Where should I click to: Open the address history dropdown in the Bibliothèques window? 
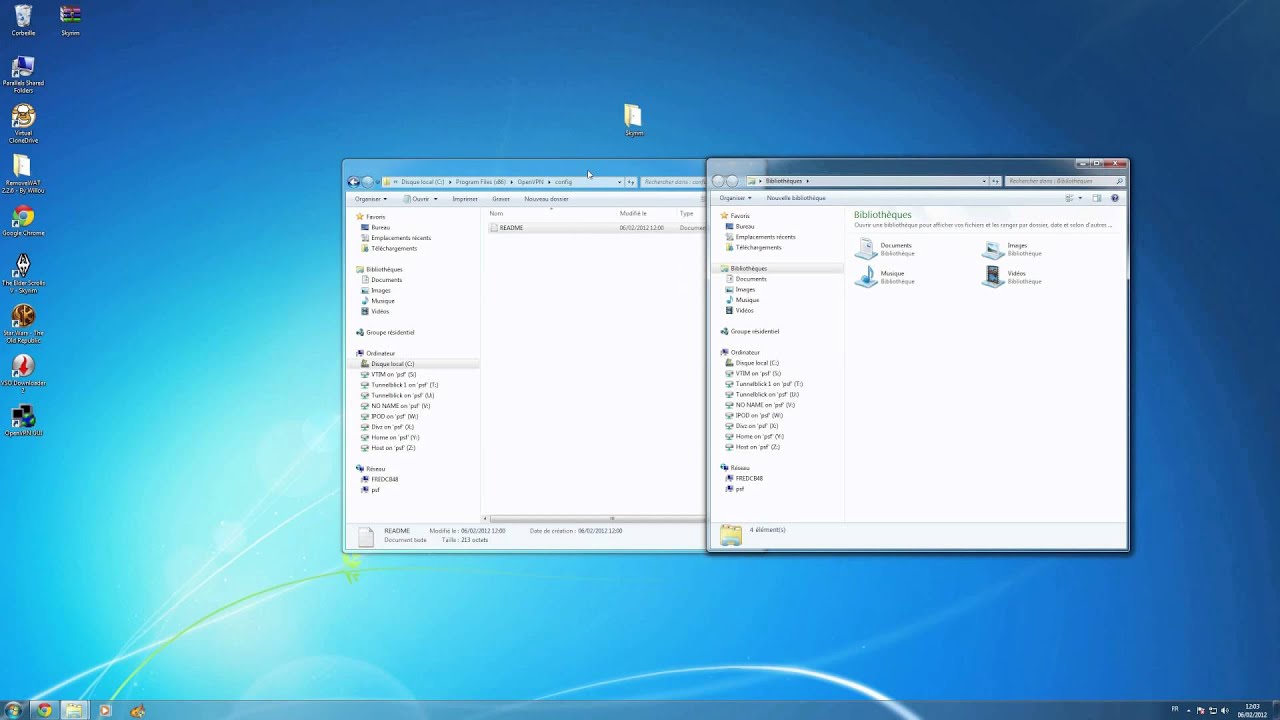[984, 181]
